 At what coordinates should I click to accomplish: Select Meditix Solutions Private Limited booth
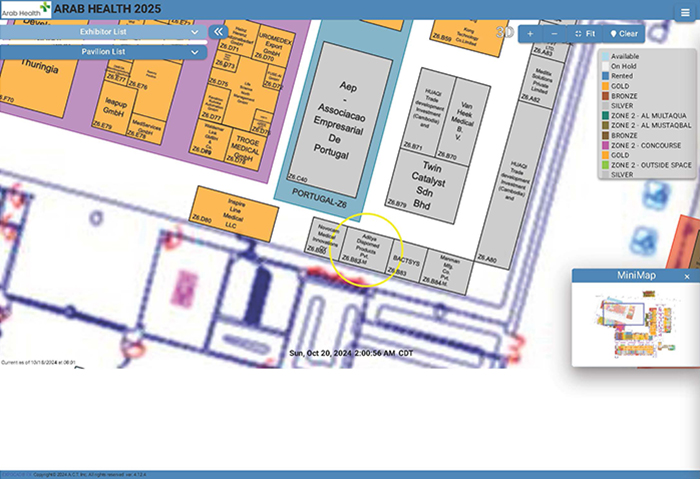(541, 81)
